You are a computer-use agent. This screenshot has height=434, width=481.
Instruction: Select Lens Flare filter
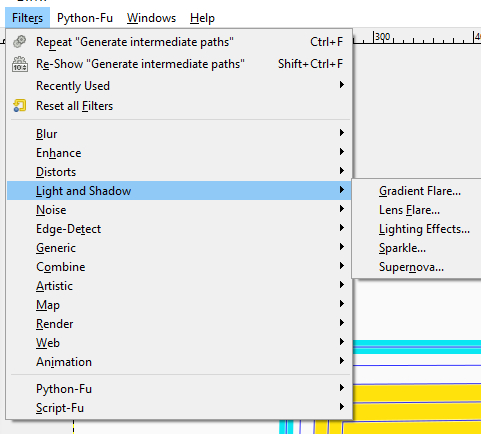409,210
